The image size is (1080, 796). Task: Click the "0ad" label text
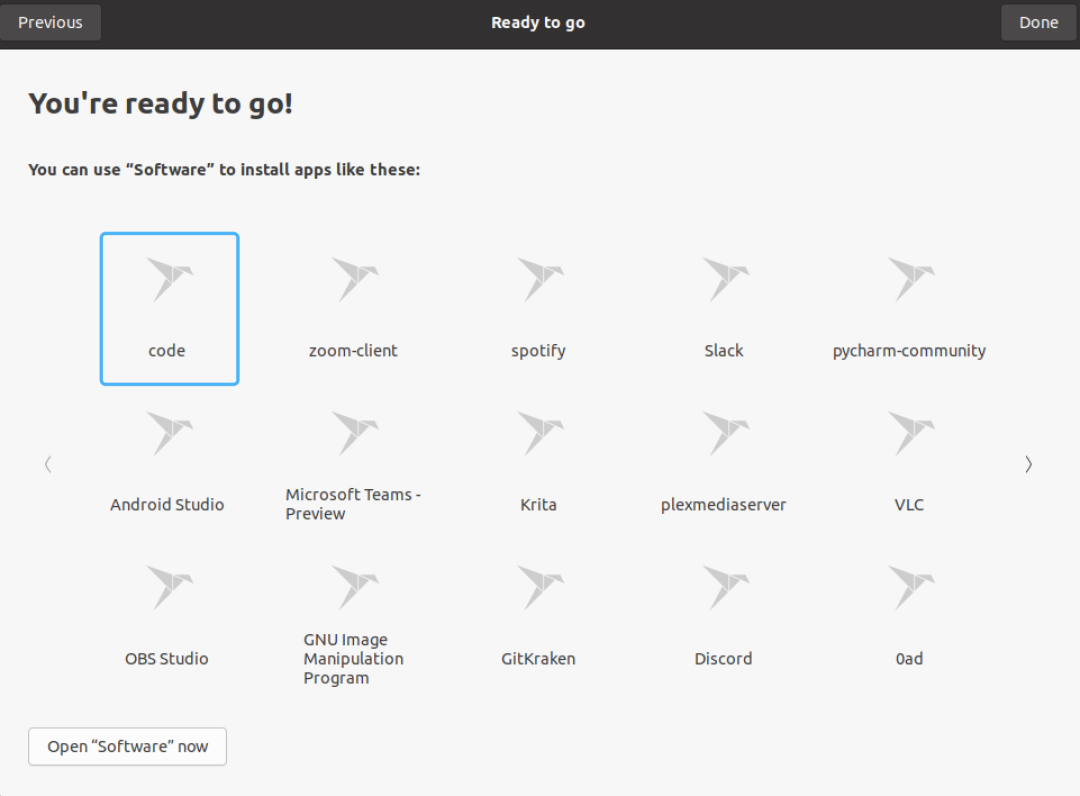pyautogui.click(x=909, y=659)
